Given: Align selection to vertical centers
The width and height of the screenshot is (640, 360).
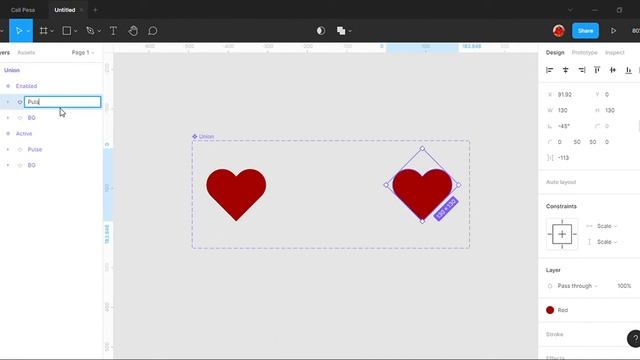Looking at the screenshot, I should point(613,70).
